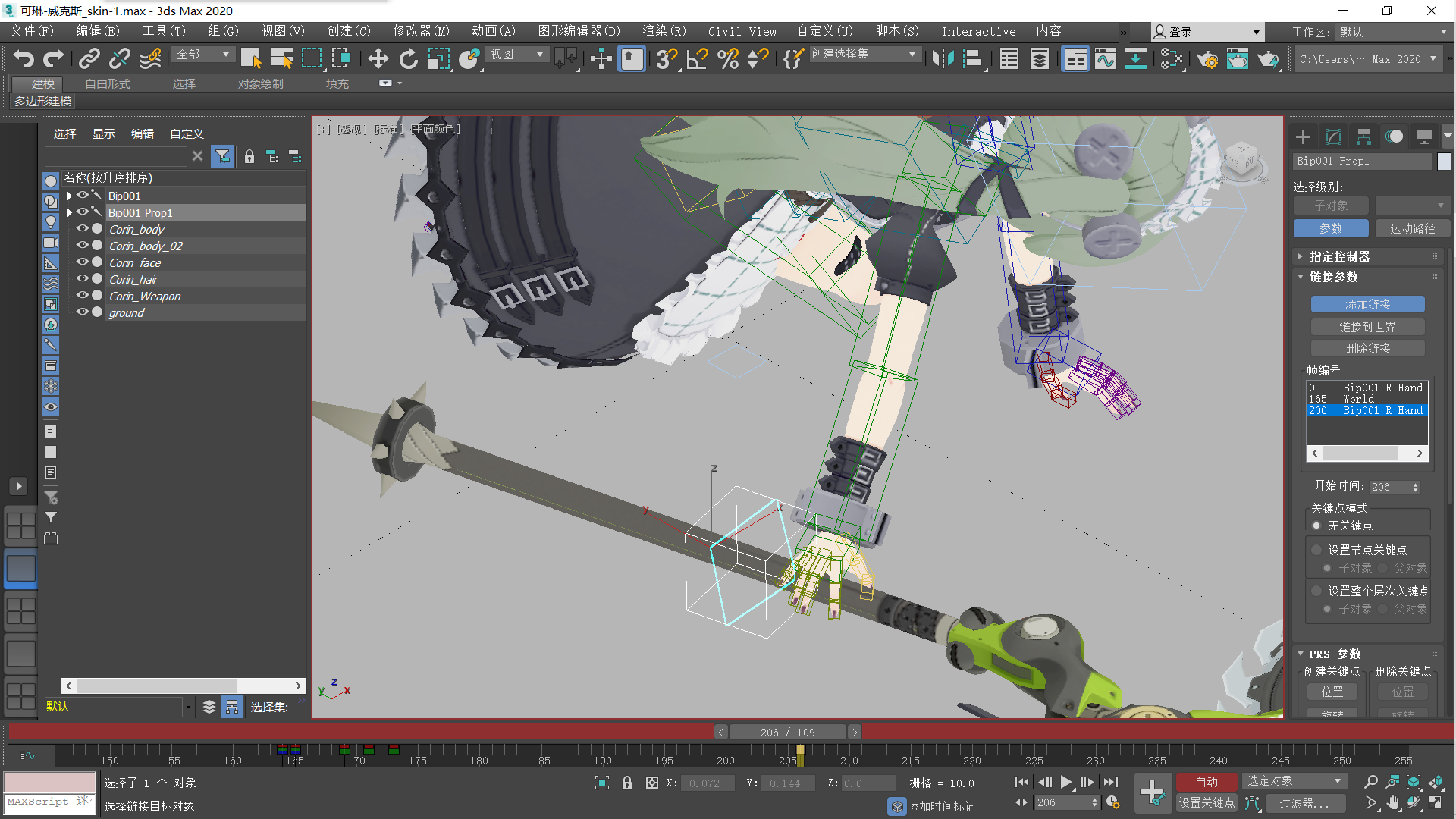Click the time slider 206 / 109 handle

tap(787, 732)
